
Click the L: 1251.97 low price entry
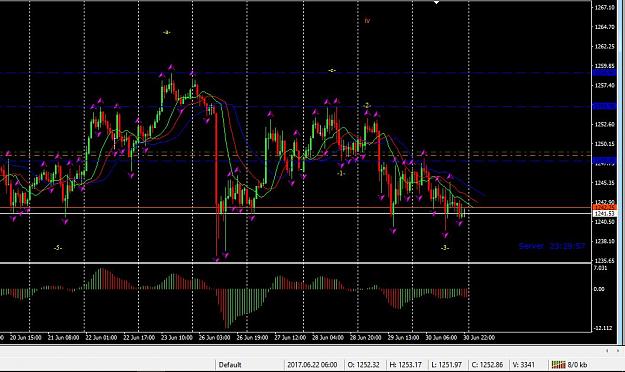(447, 364)
